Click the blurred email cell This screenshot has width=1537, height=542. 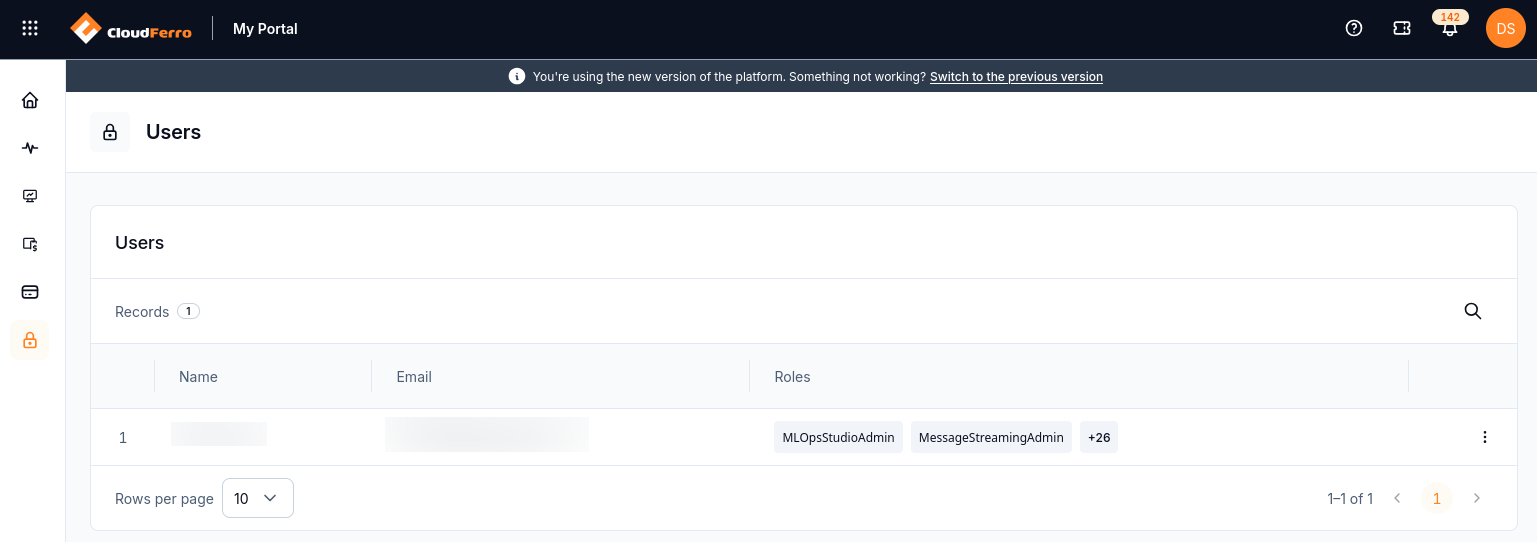tap(487, 435)
